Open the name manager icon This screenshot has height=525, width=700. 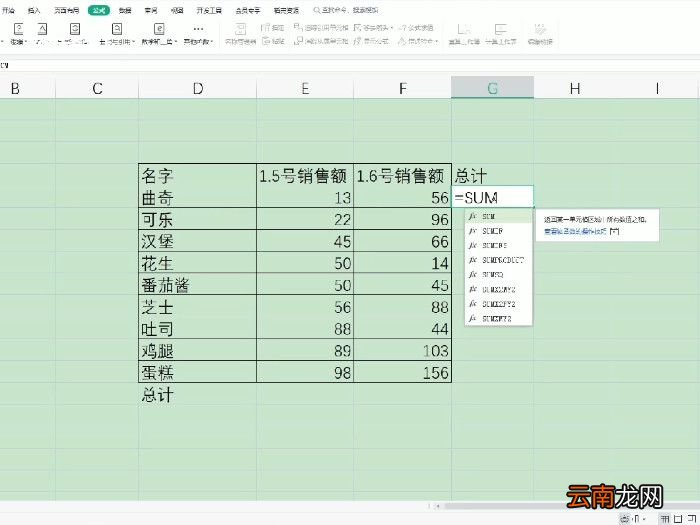tap(241, 29)
